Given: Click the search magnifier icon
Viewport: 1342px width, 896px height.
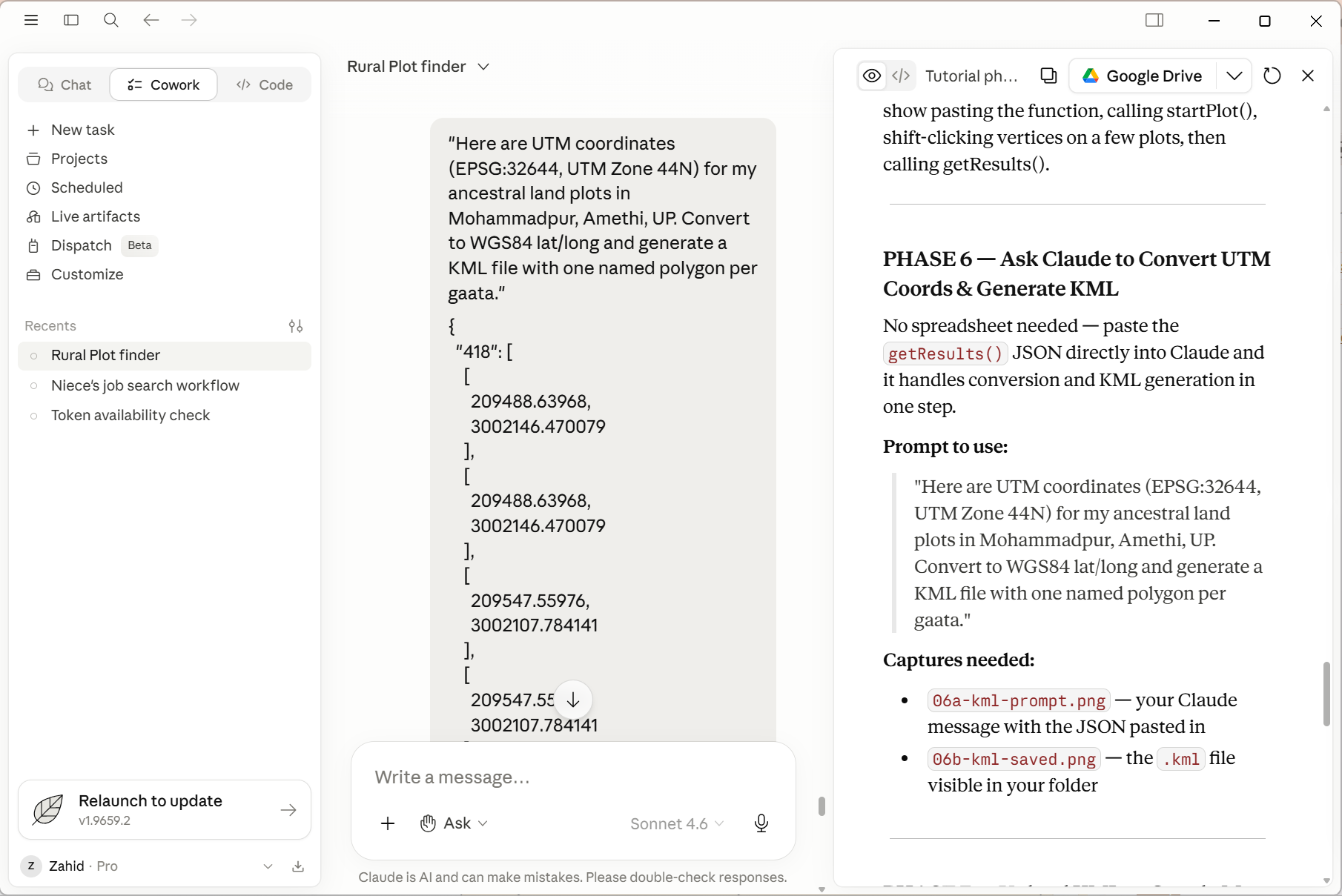Looking at the screenshot, I should click(x=111, y=20).
